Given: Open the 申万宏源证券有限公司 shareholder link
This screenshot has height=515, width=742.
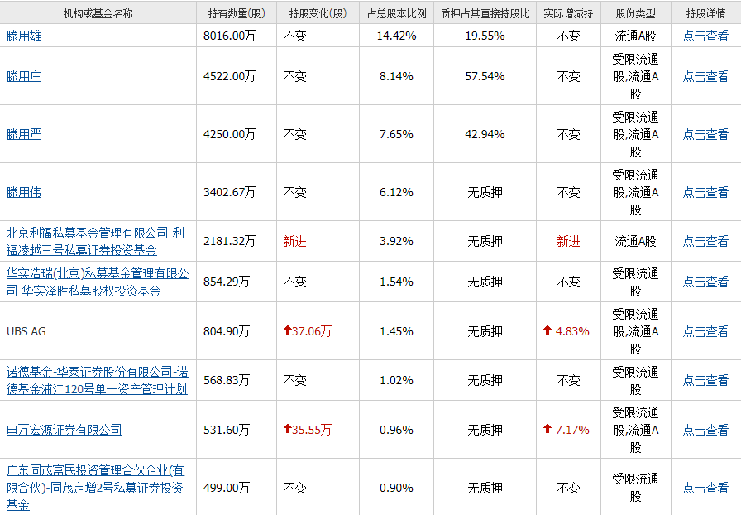Looking at the screenshot, I should (64, 429).
